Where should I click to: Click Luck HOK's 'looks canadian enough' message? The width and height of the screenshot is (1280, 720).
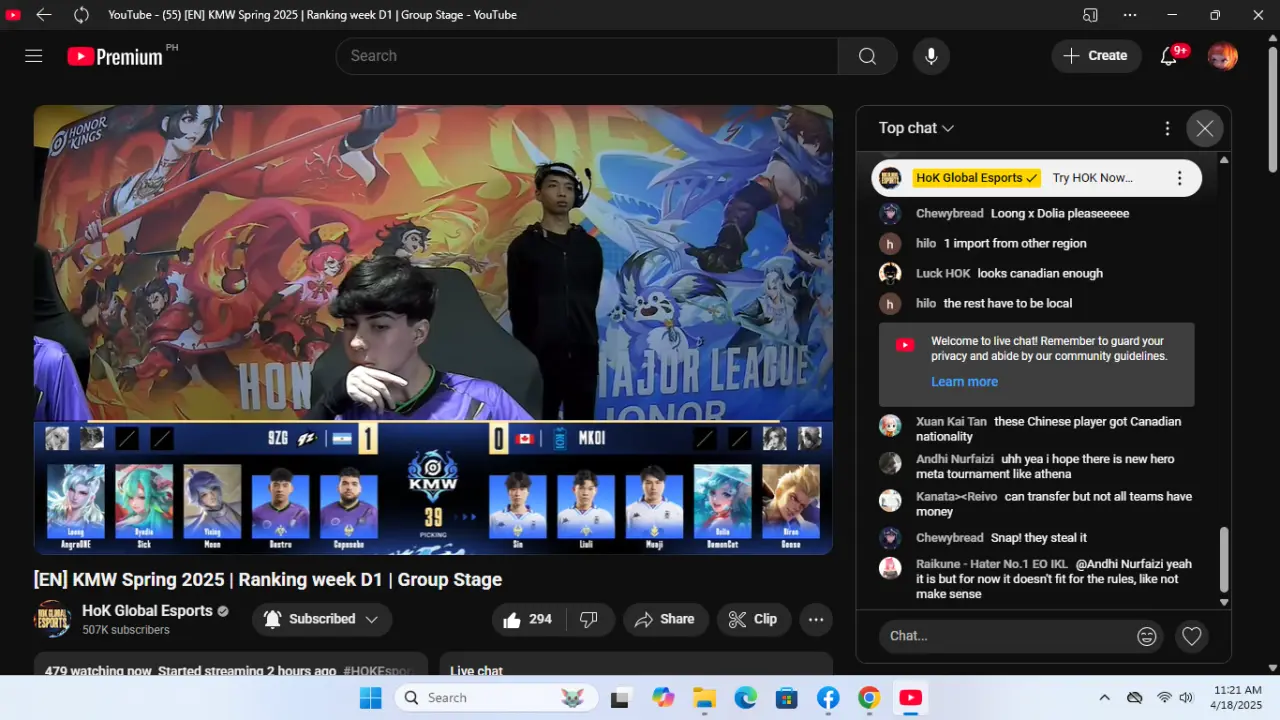[x=1040, y=273]
